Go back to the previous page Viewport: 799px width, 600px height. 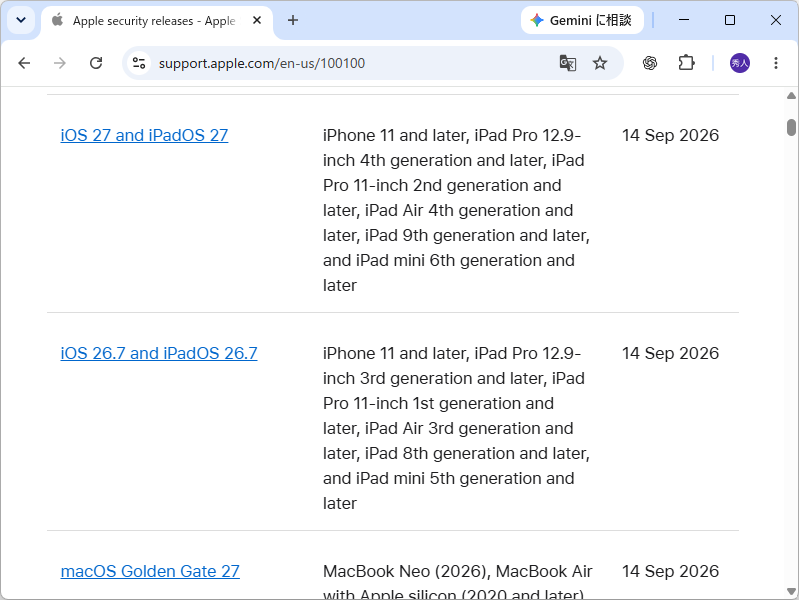(x=24, y=63)
